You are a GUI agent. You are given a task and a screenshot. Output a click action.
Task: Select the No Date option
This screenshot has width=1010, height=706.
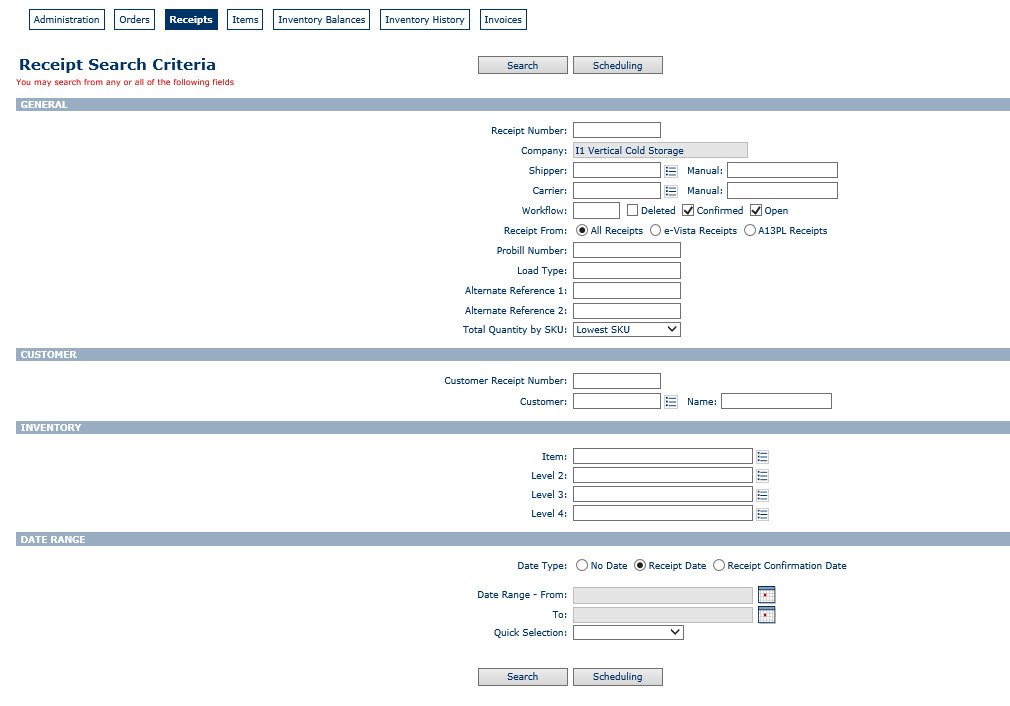click(x=582, y=565)
